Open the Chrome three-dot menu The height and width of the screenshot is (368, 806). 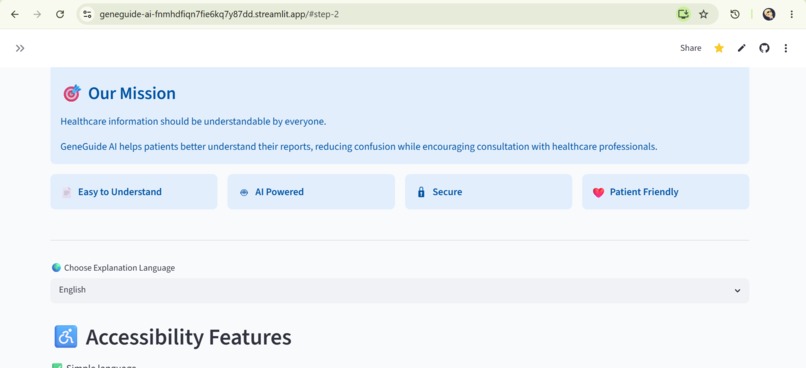click(x=792, y=14)
